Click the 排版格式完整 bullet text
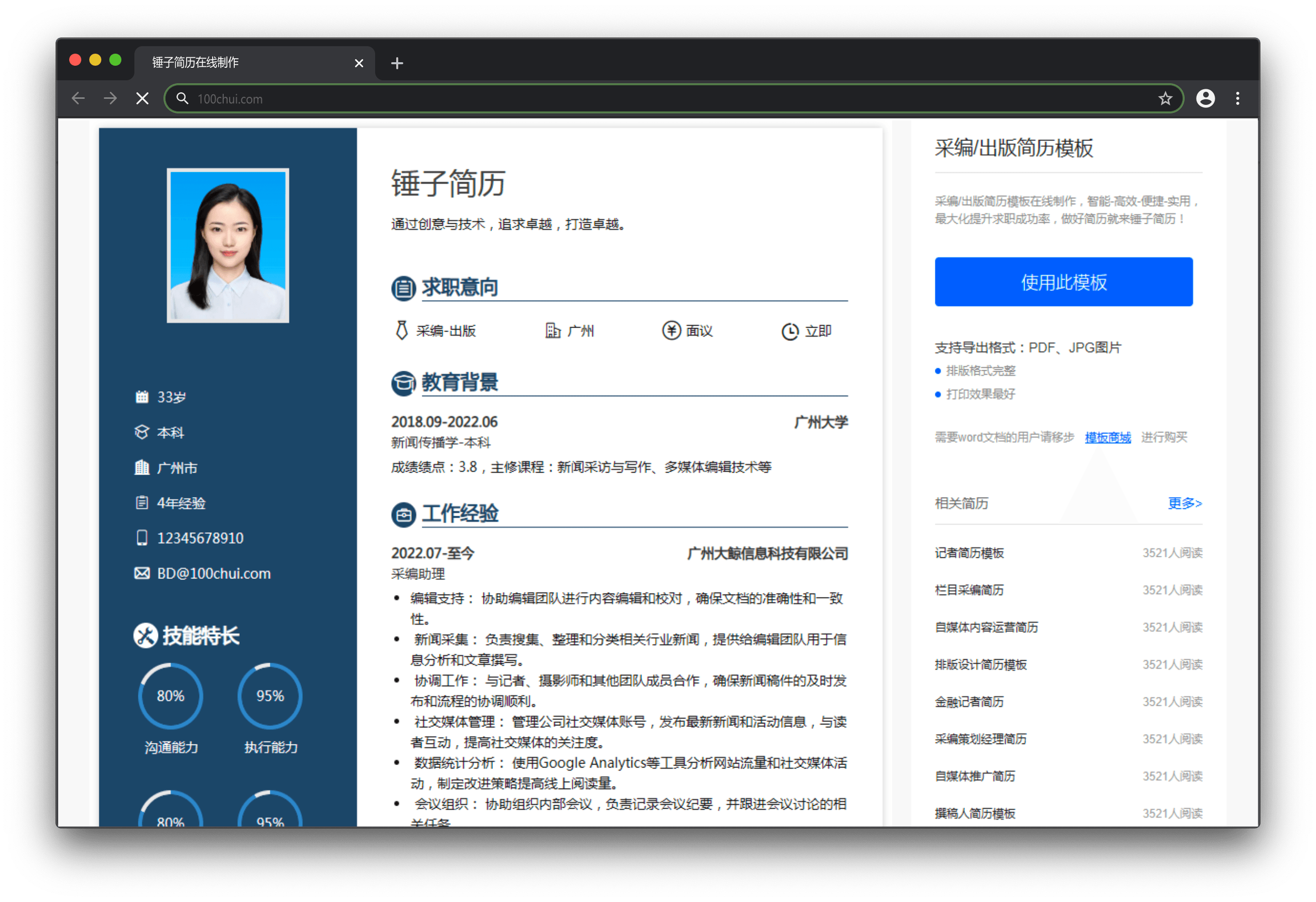The height and width of the screenshot is (902, 1316). click(x=980, y=371)
